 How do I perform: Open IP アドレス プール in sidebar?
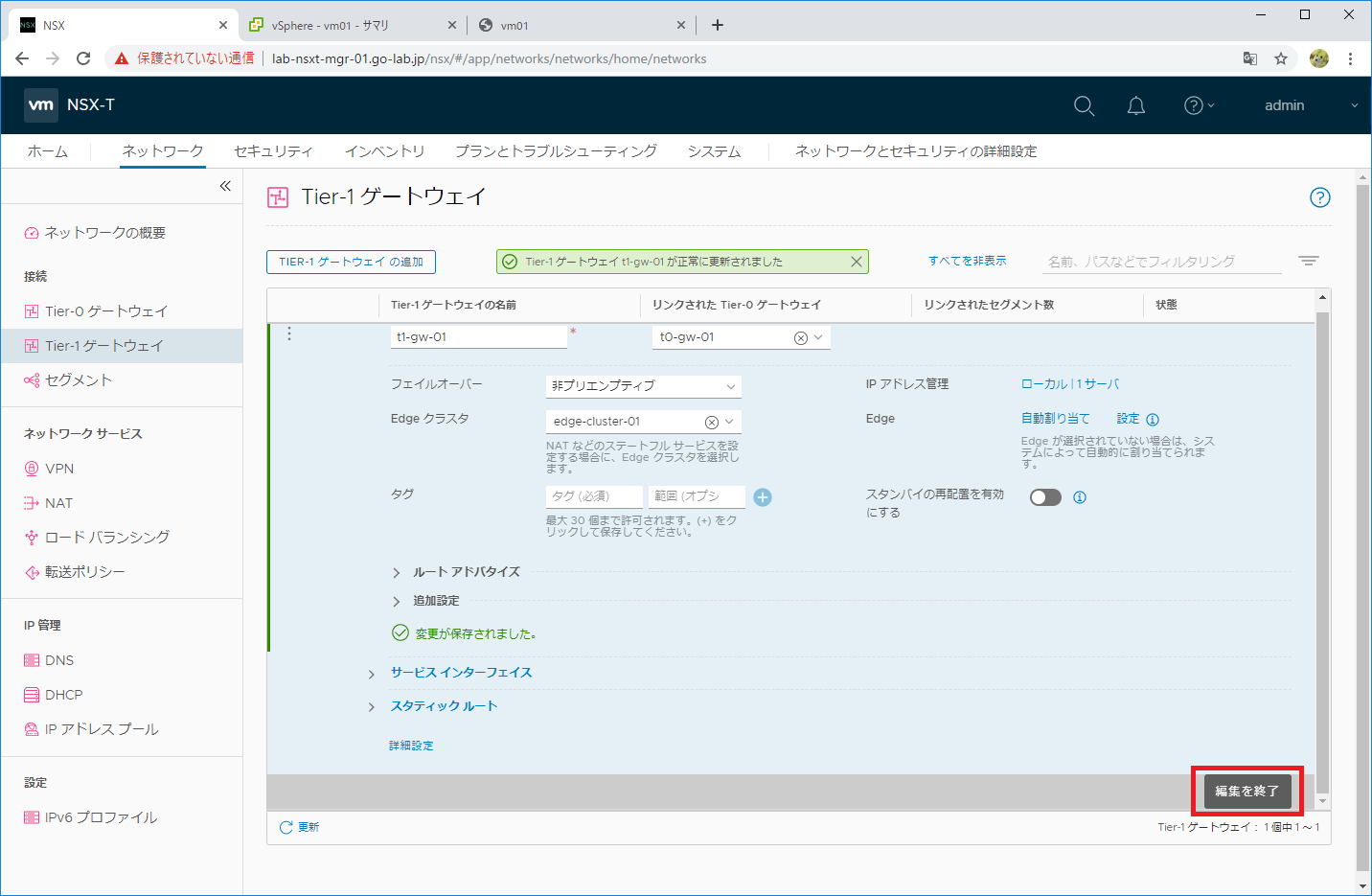coord(102,729)
